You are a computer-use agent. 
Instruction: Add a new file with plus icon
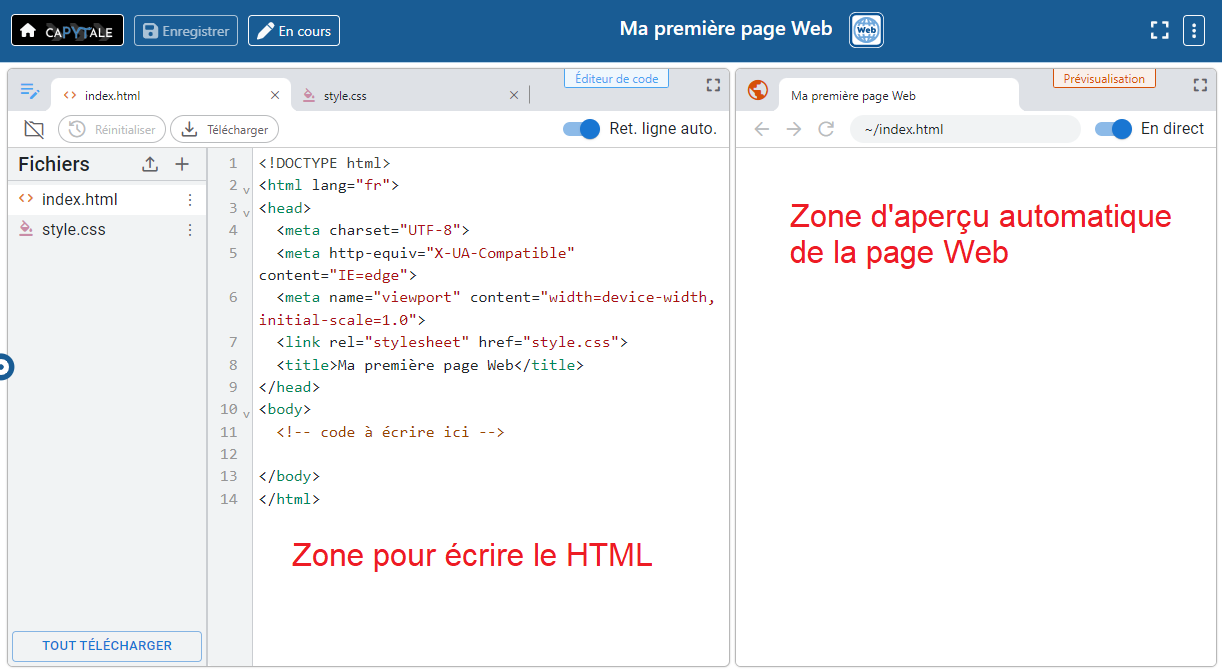pyautogui.click(x=182, y=165)
